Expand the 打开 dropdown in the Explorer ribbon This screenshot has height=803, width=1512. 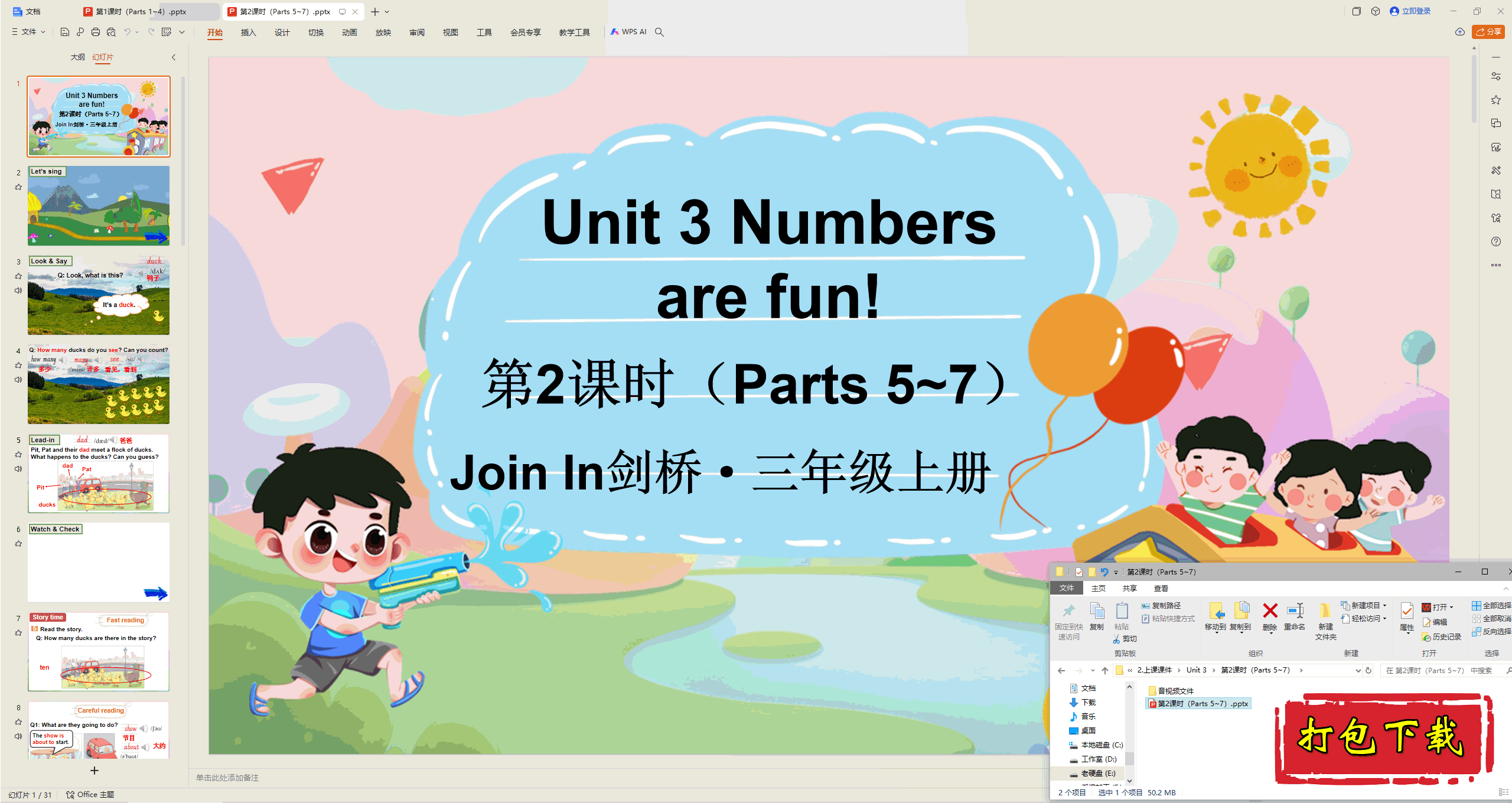coord(1451,607)
